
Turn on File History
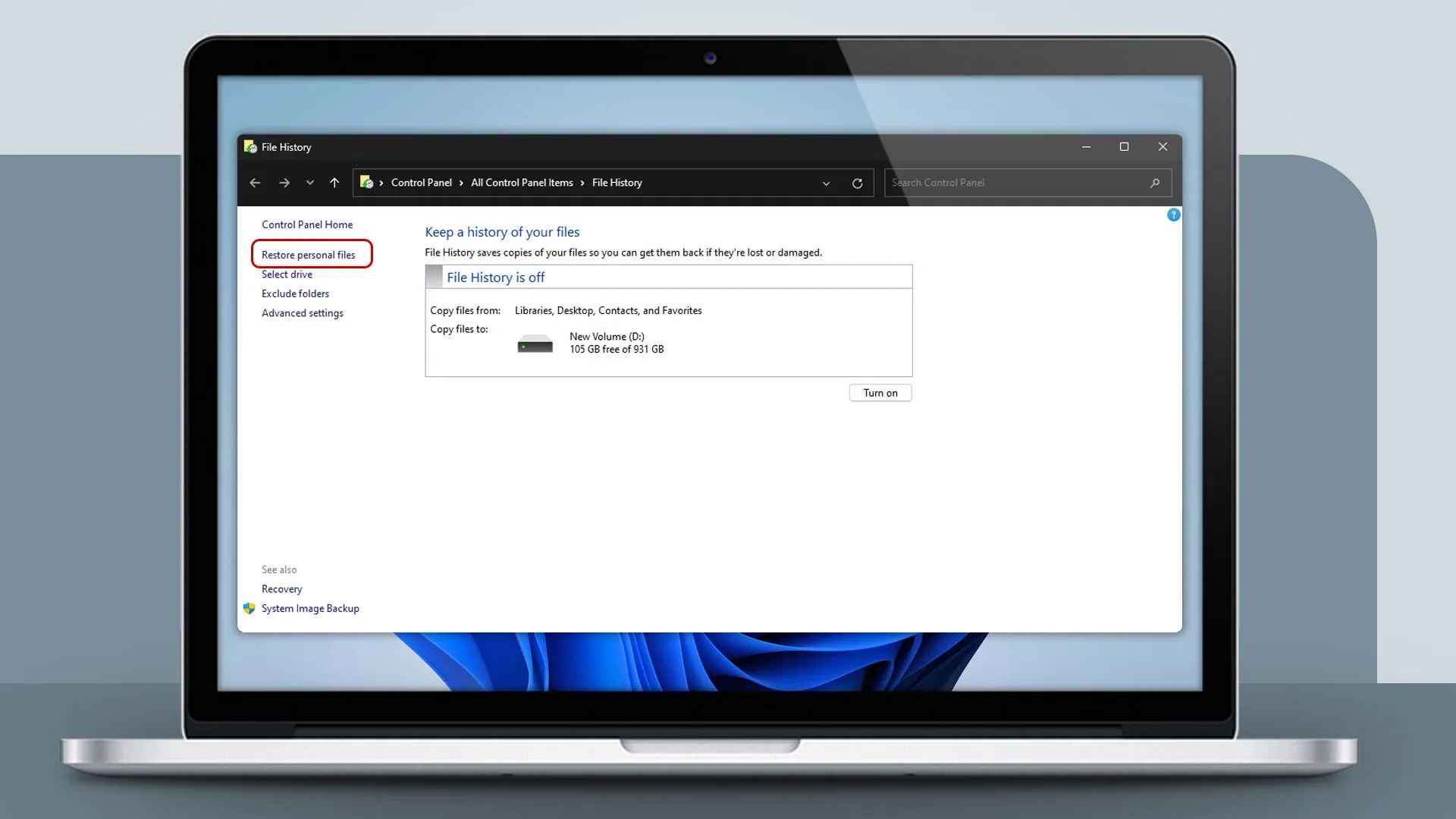[x=880, y=393]
